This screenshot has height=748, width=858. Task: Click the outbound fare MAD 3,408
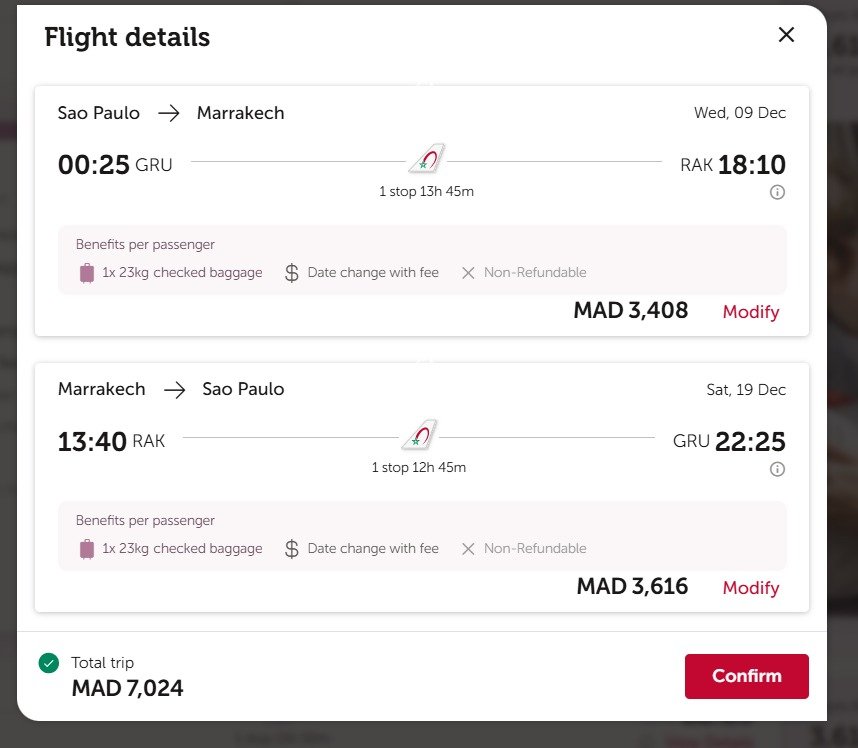coord(630,311)
